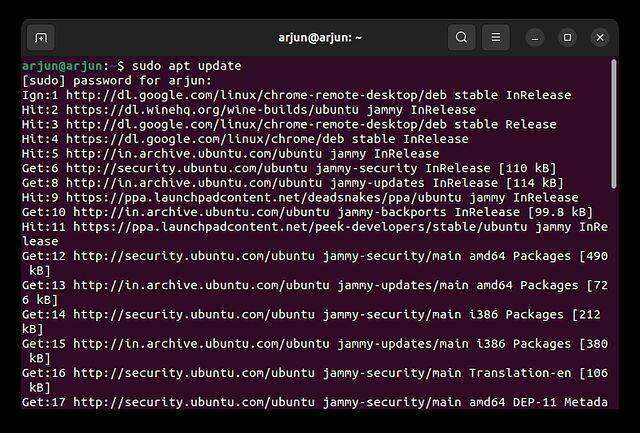Close the terminal window

(599, 38)
